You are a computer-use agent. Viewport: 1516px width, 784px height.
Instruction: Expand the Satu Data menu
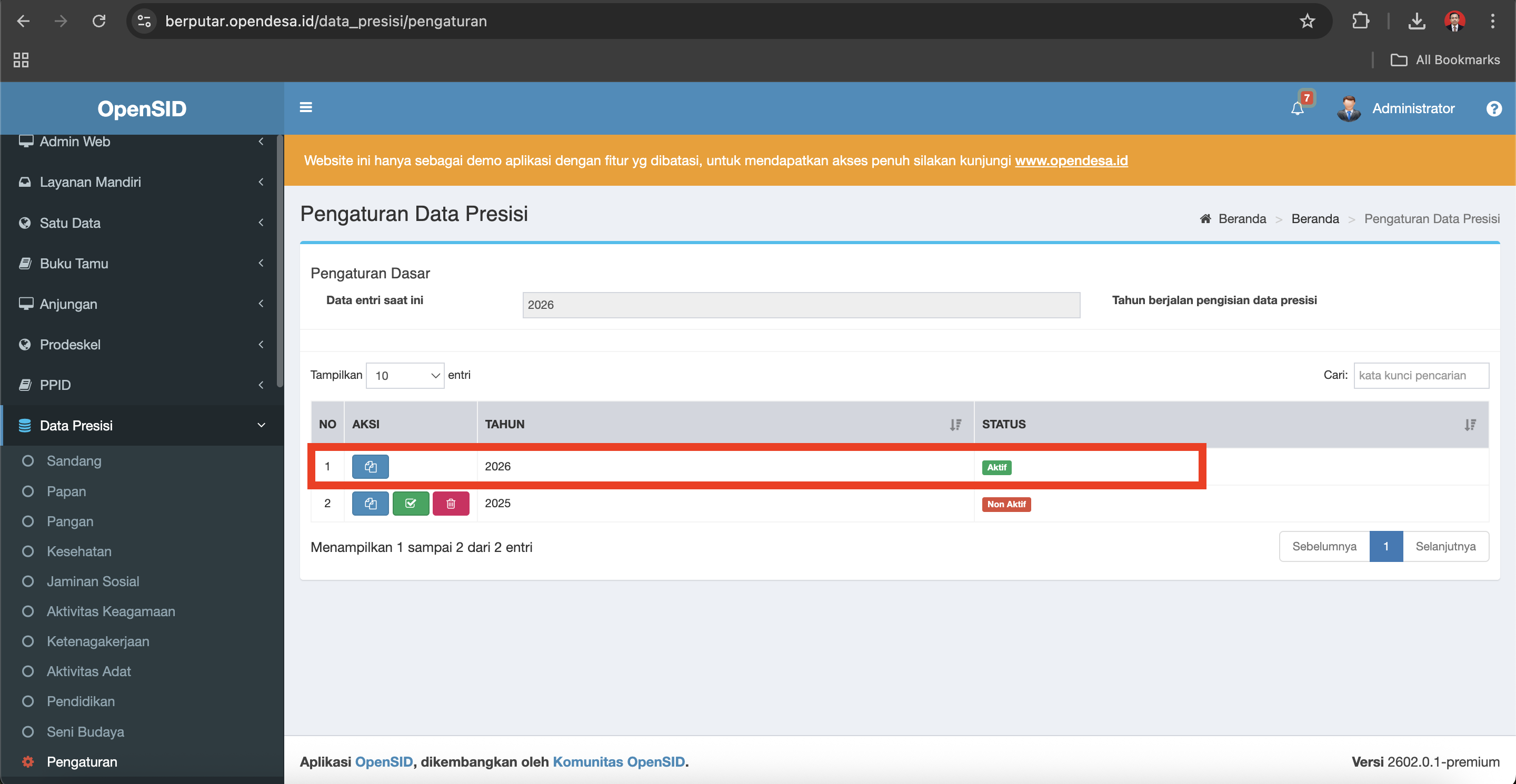click(x=141, y=223)
